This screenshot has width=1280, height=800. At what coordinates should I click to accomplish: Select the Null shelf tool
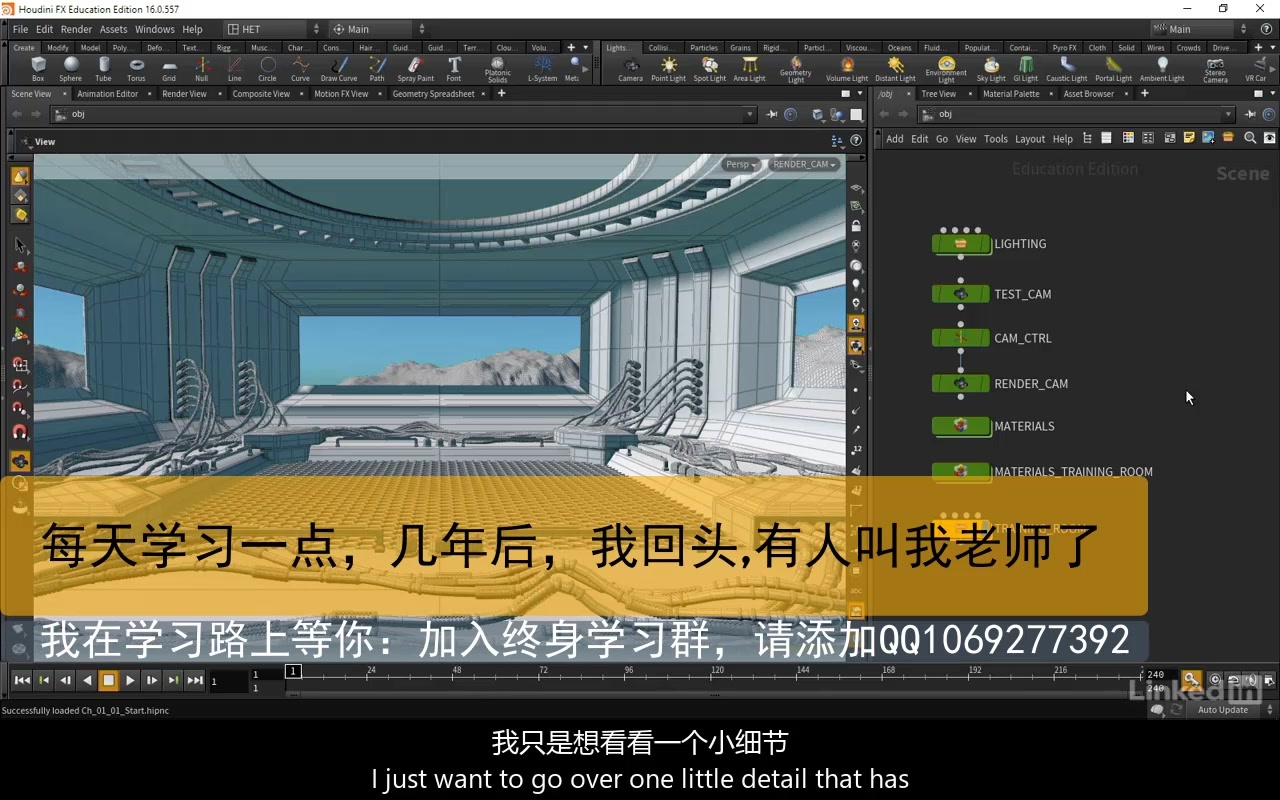pos(202,69)
